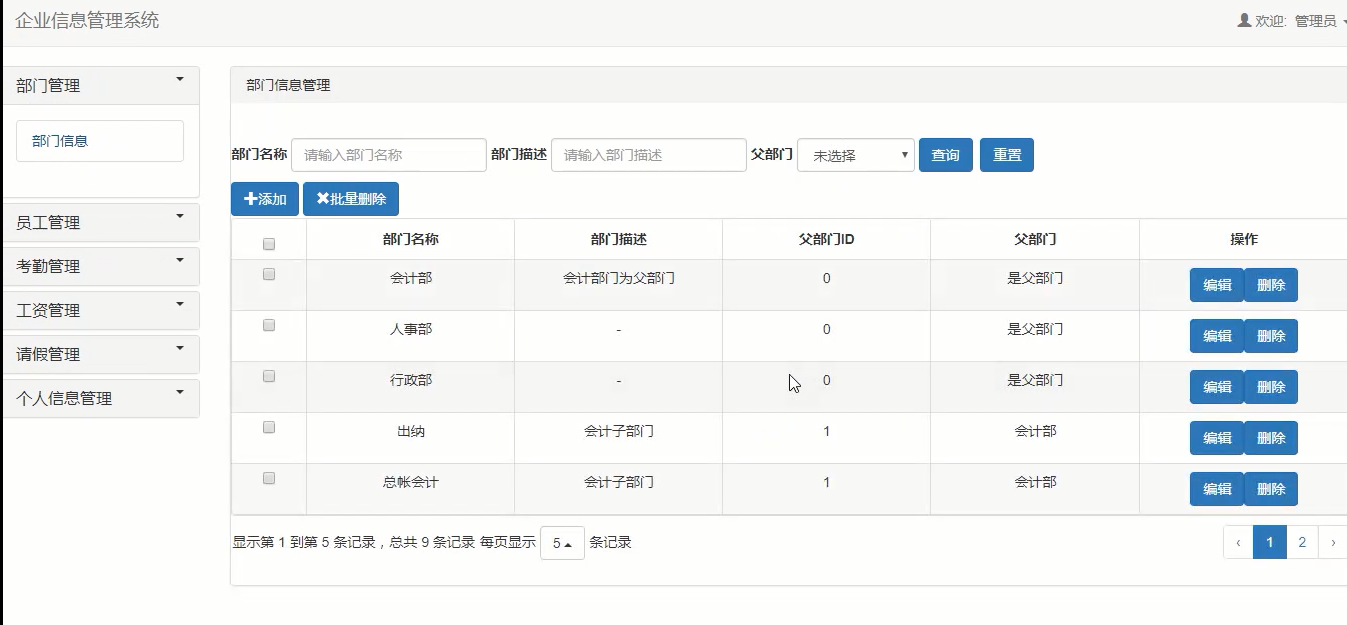Edit the 会计部 row
The width and height of the screenshot is (1347, 625).
click(1217, 285)
